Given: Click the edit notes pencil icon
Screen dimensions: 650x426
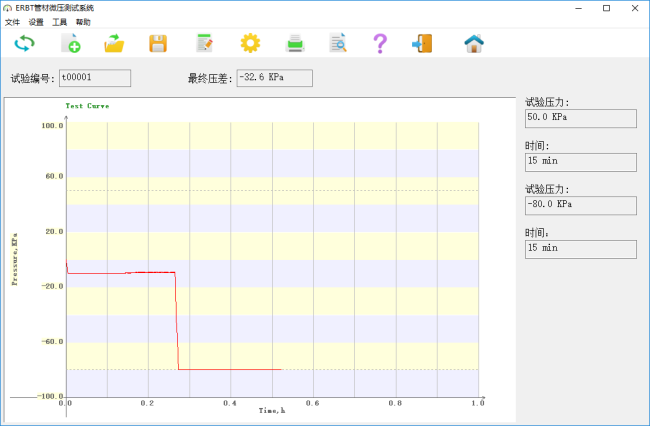Looking at the screenshot, I should pyautogui.click(x=204, y=43).
